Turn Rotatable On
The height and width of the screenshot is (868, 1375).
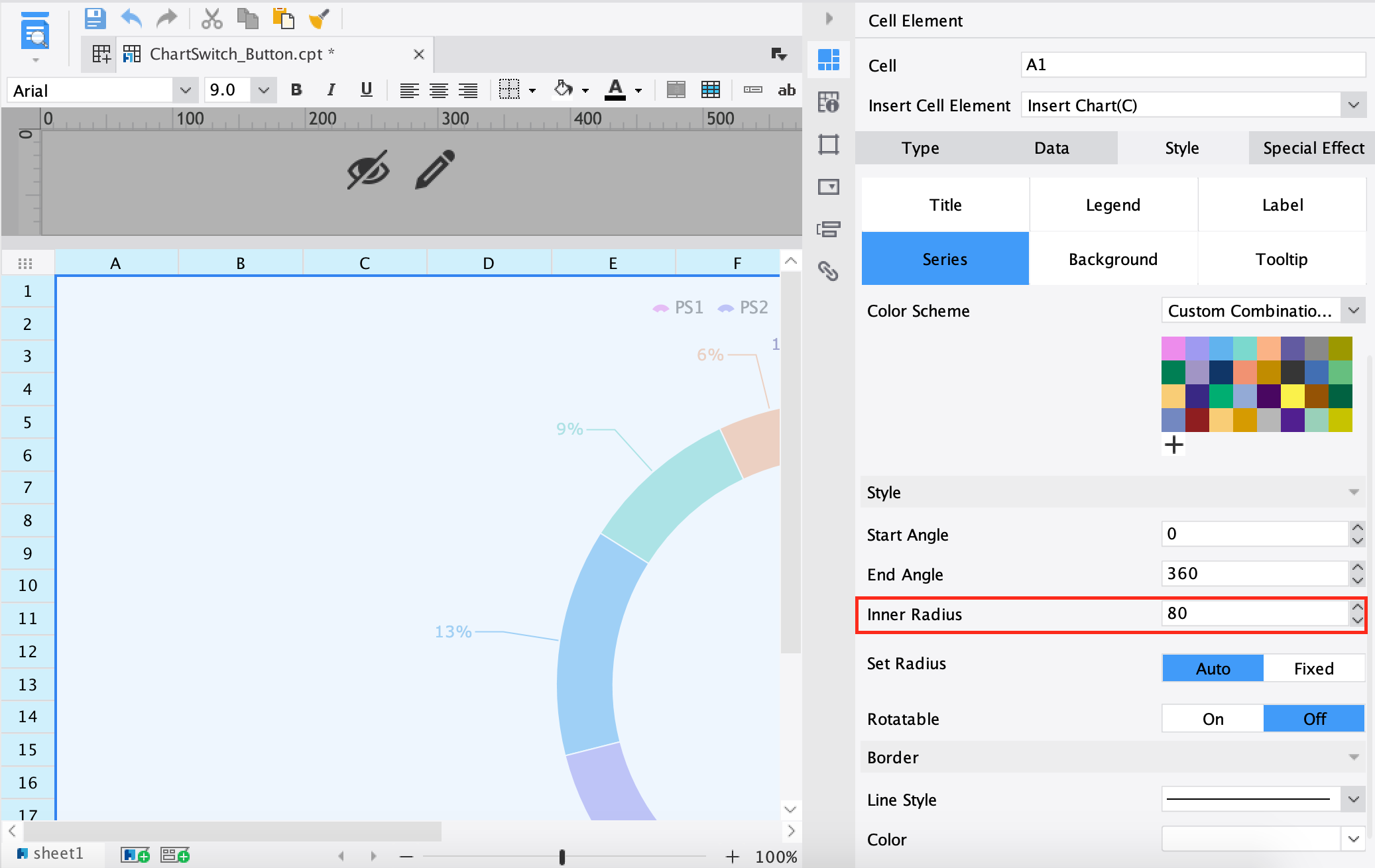click(x=1213, y=719)
